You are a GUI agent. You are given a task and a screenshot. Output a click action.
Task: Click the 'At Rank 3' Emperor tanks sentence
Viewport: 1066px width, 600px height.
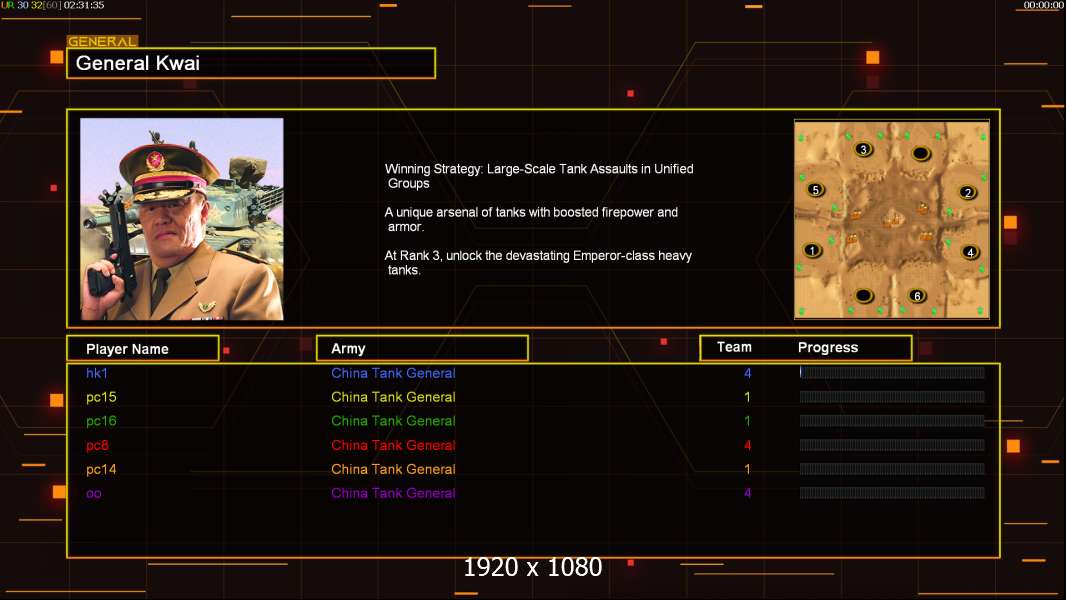click(538, 263)
